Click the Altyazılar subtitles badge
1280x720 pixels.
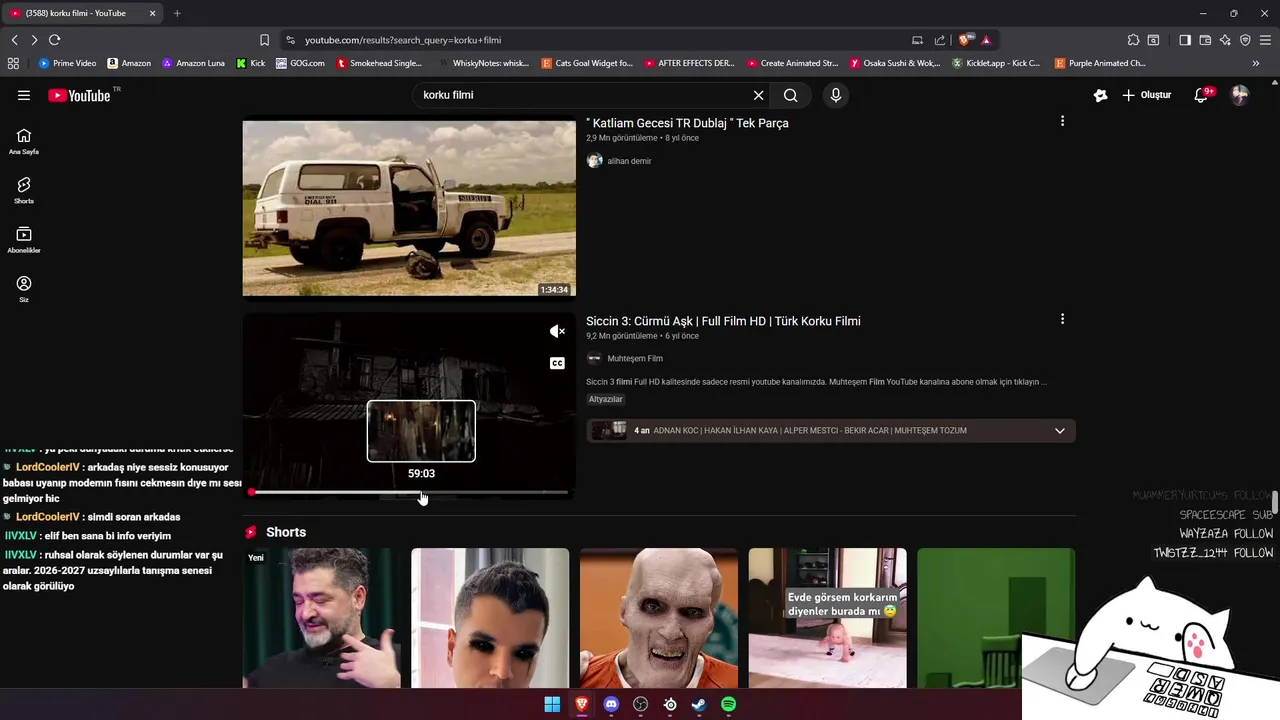click(x=605, y=399)
